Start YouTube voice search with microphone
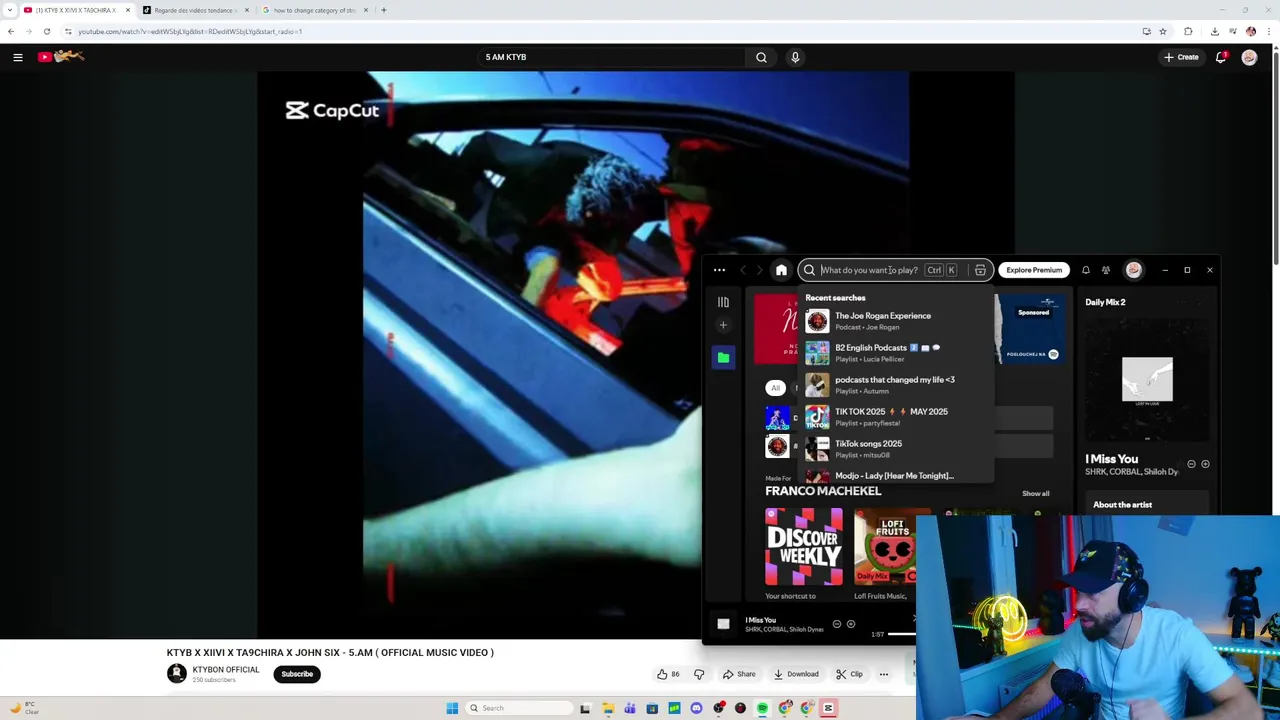 tap(795, 57)
